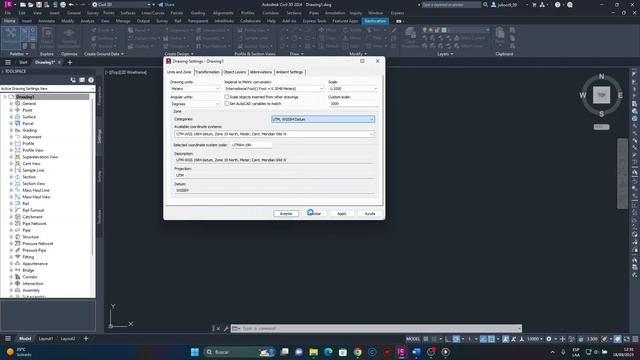Click the Ayuda button

click(x=370, y=213)
